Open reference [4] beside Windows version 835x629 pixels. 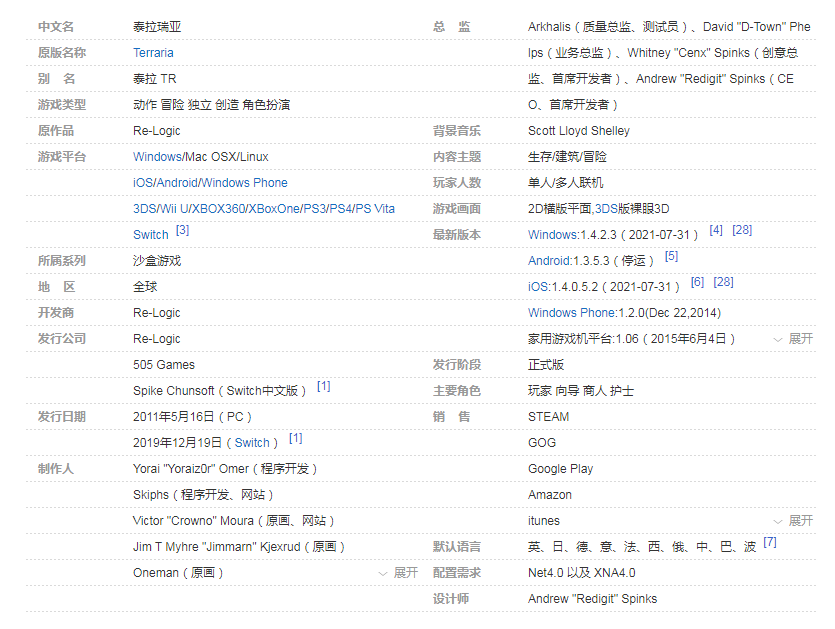tap(716, 230)
